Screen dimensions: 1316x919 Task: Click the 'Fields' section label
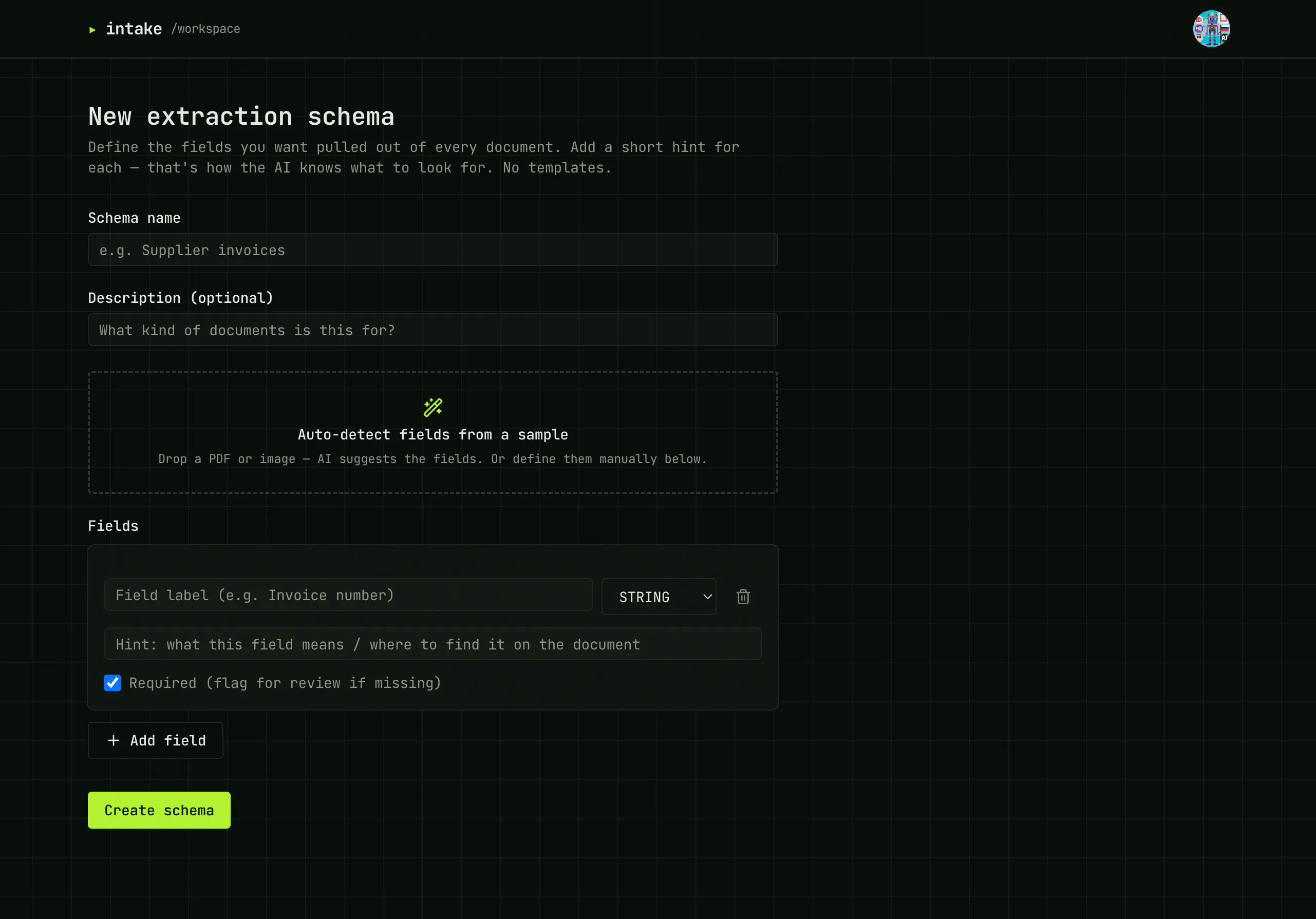click(113, 526)
